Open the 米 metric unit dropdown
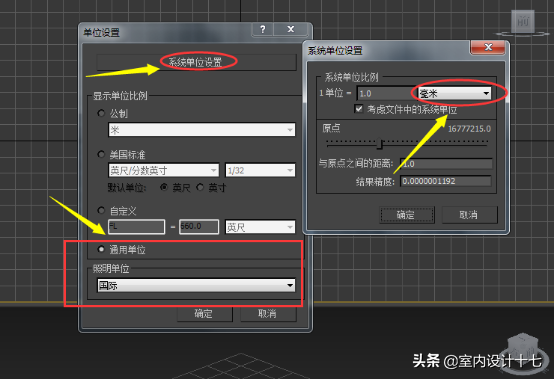The image size is (554, 380). click(x=202, y=130)
